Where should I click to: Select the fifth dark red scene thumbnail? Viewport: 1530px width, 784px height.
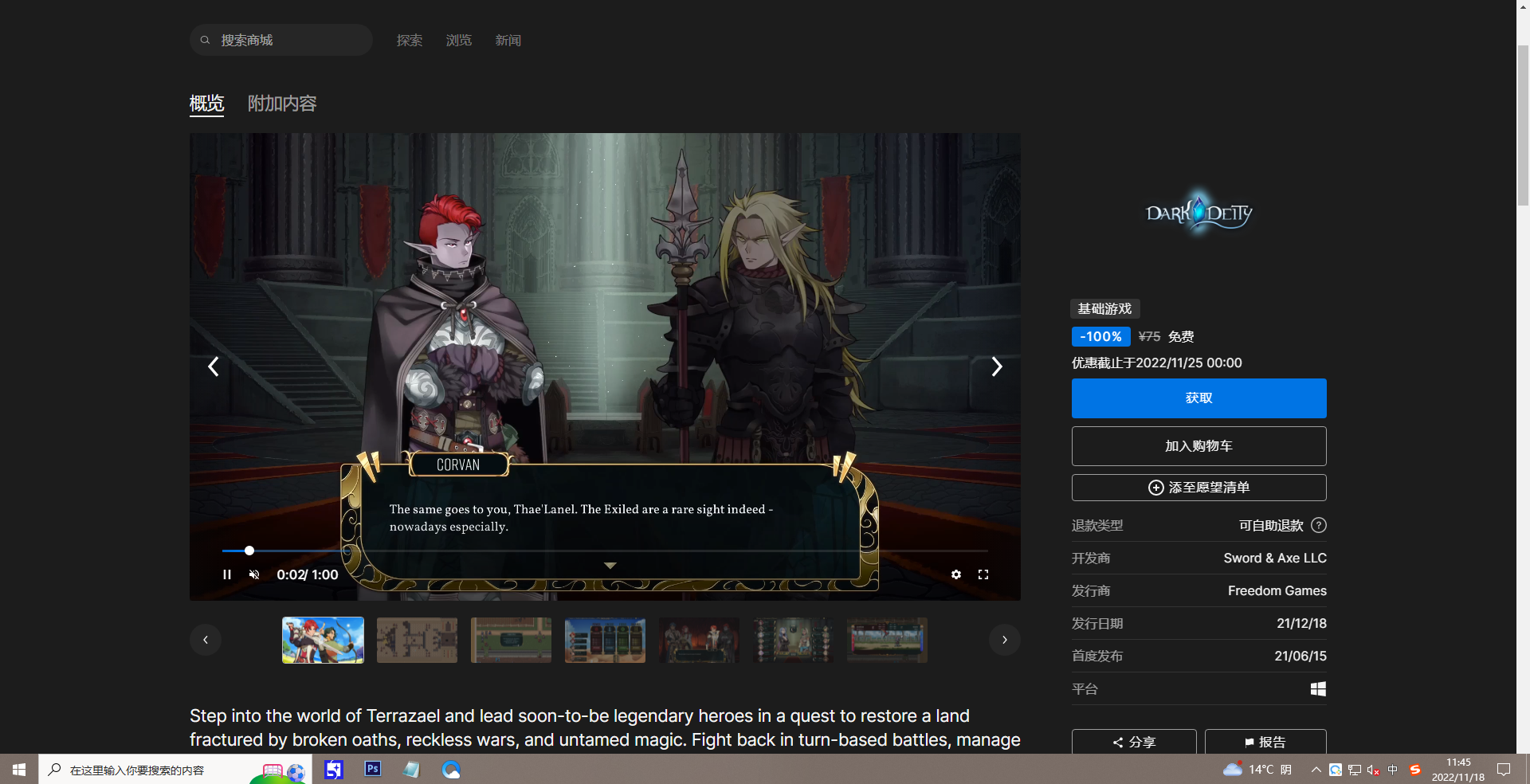click(699, 640)
